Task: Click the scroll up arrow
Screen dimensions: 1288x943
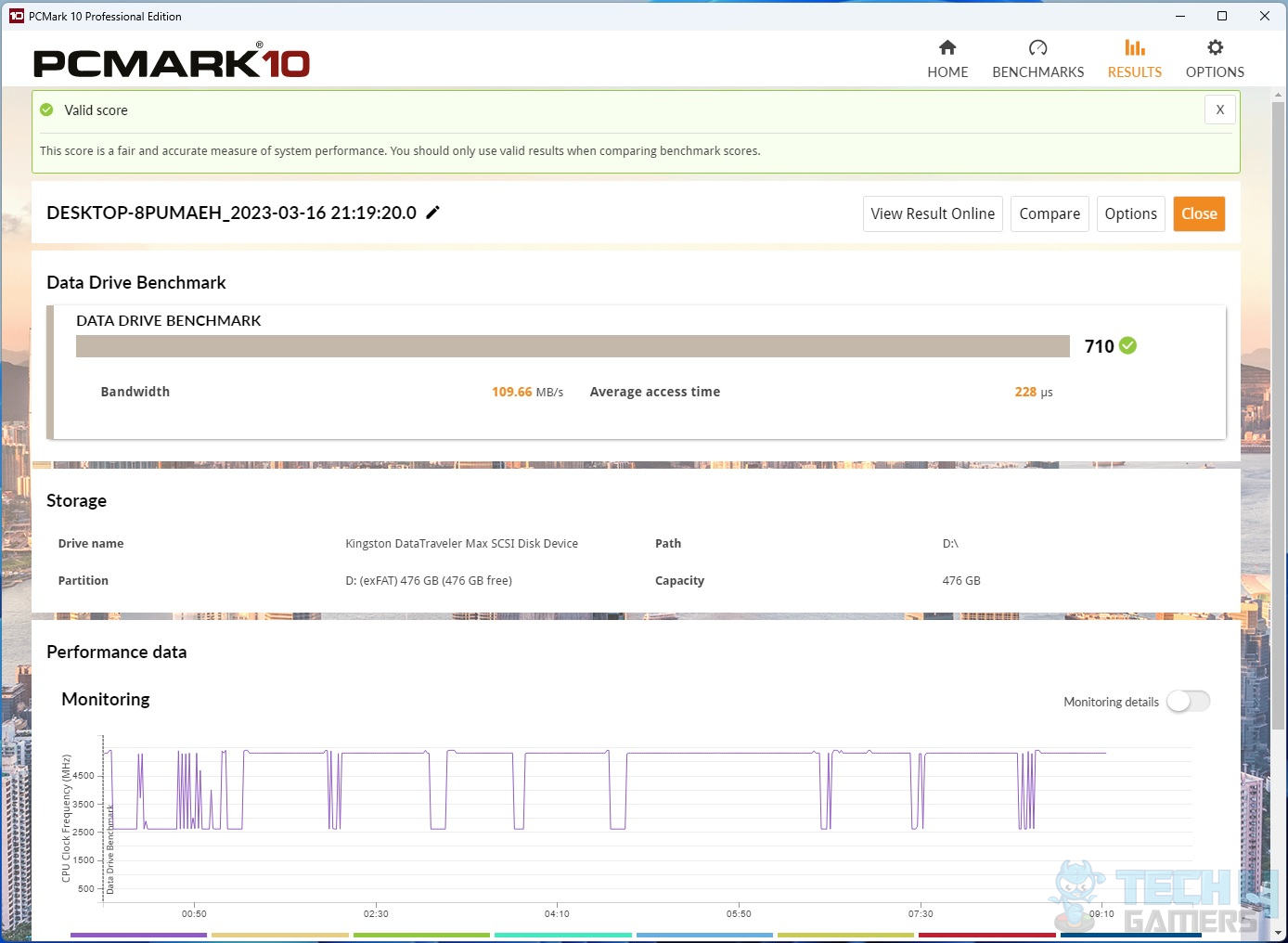Action: tap(1279, 95)
